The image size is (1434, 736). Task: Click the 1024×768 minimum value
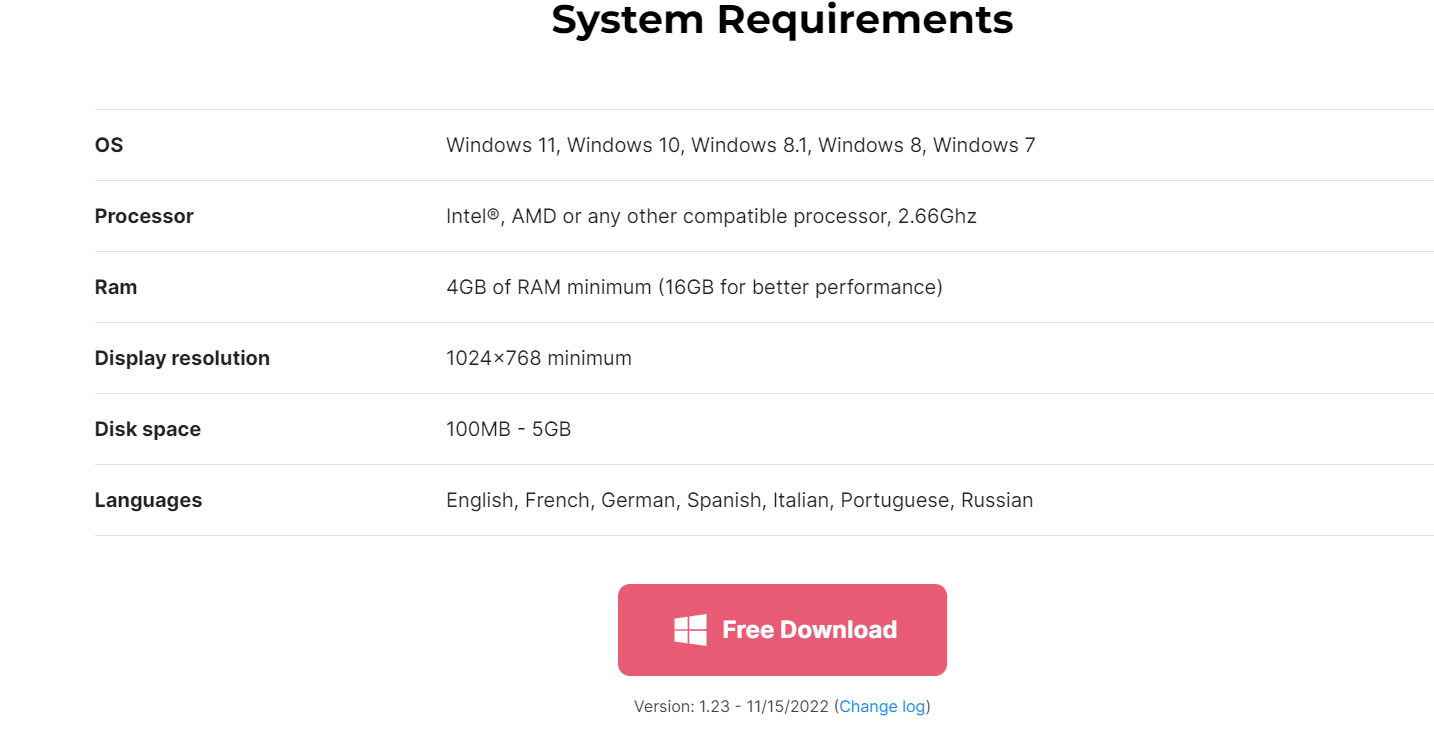pos(539,358)
